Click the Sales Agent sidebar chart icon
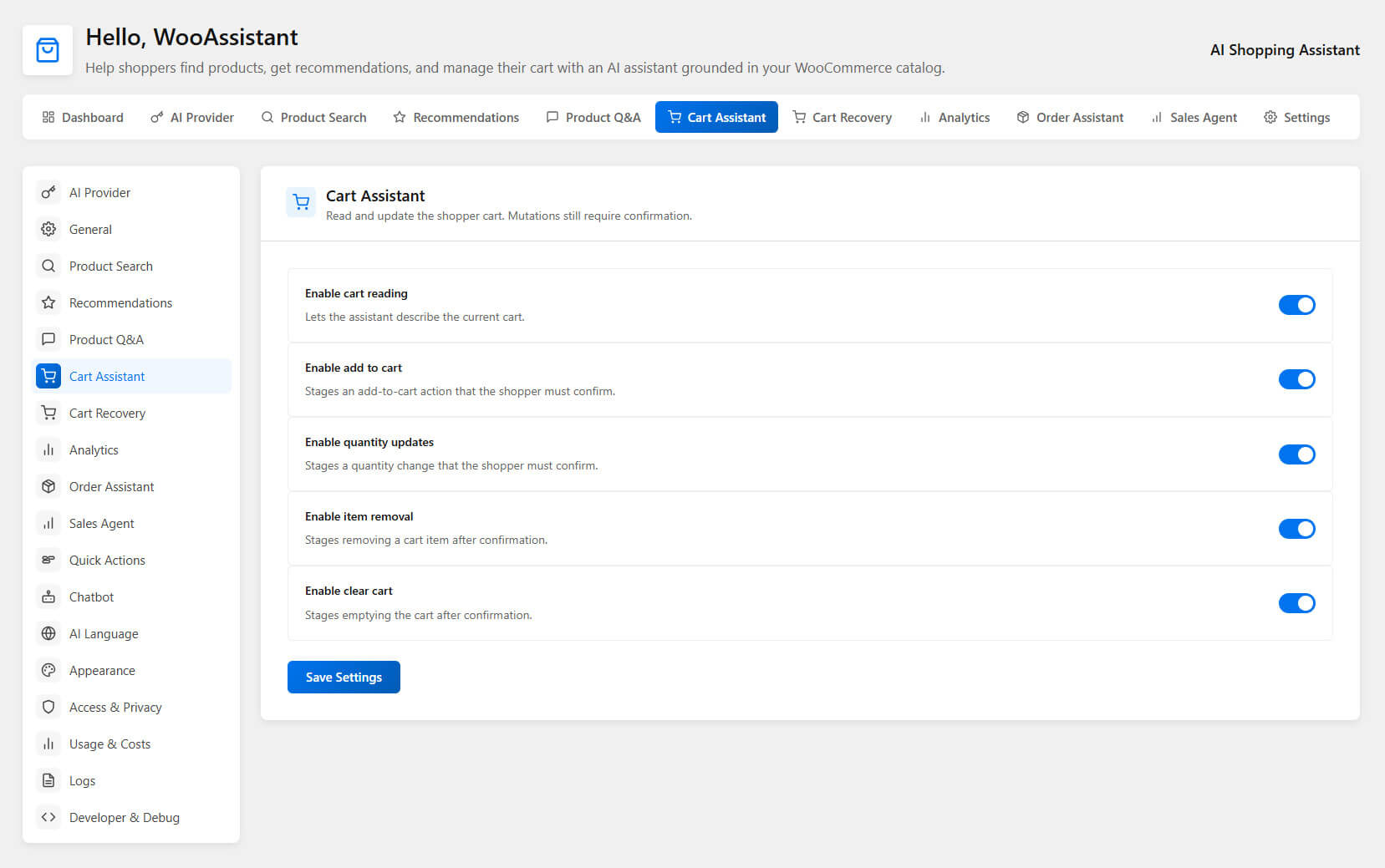 tap(48, 523)
